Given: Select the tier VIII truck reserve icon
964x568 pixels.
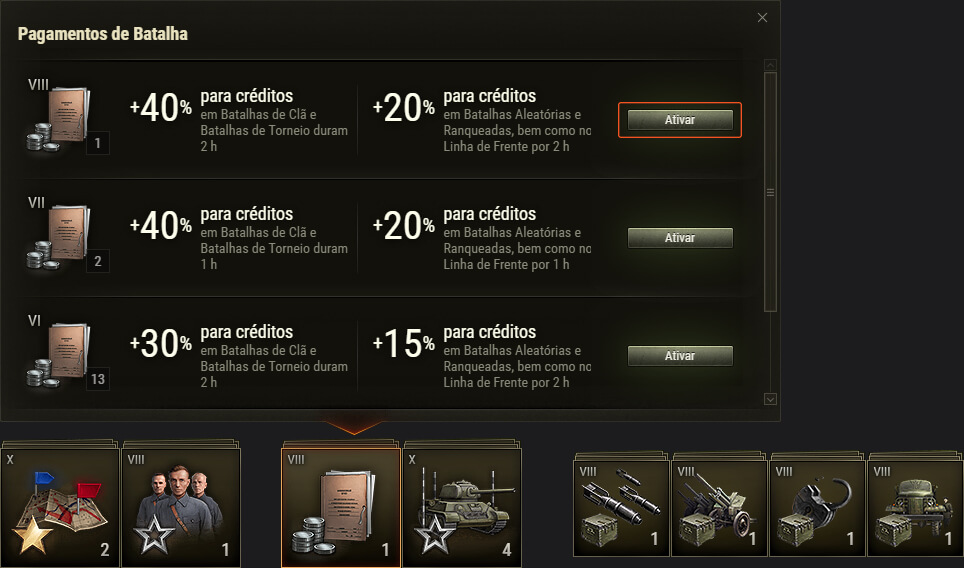Looking at the screenshot, I should click(915, 508).
